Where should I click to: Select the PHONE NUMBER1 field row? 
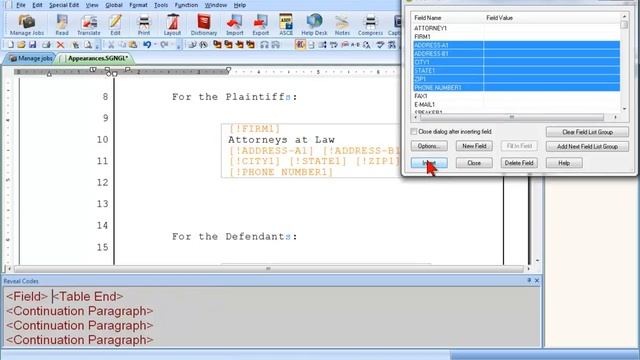point(516,87)
